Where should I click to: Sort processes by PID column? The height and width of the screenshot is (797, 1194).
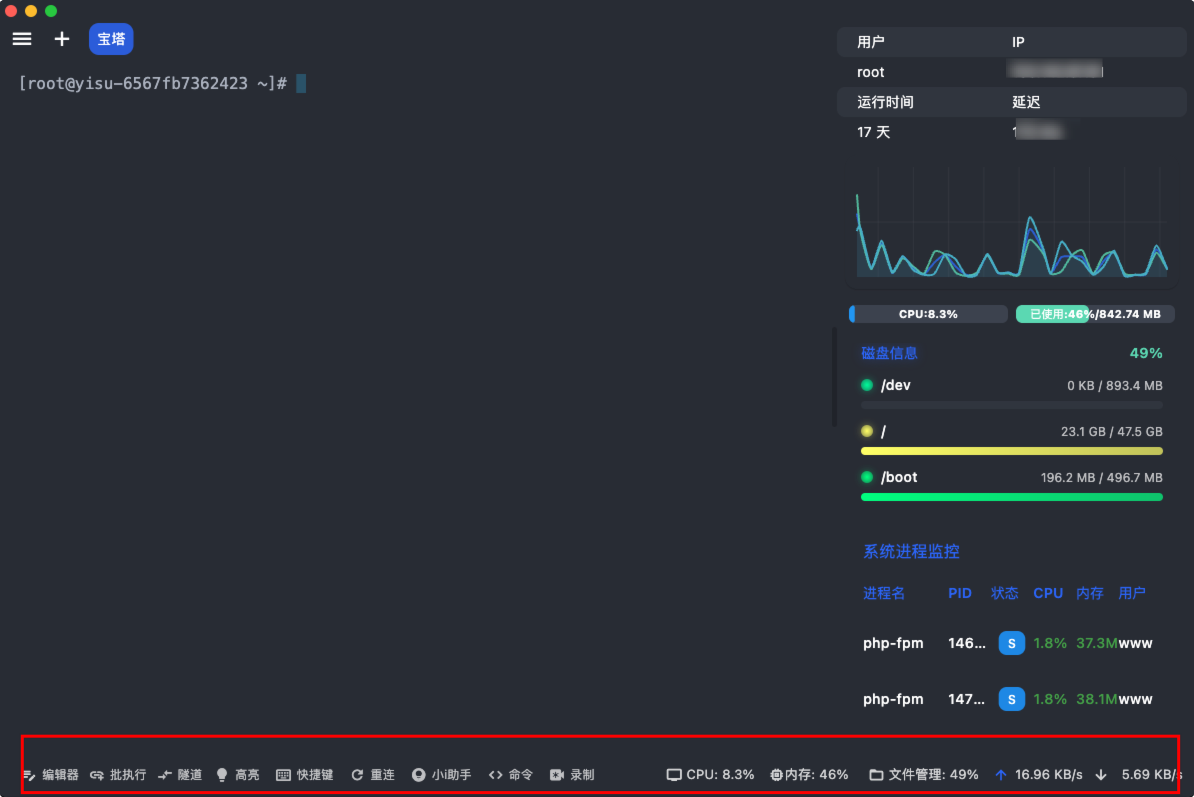(x=959, y=593)
